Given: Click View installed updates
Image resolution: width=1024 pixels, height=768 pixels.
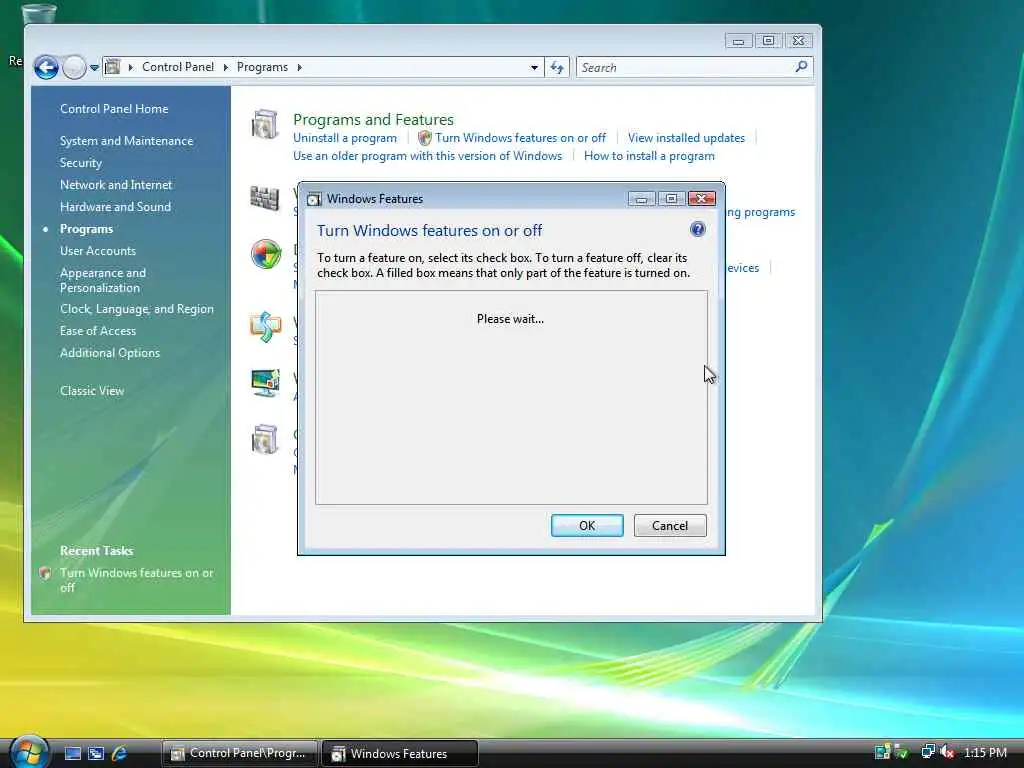Looking at the screenshot, I should coord(686,138).
